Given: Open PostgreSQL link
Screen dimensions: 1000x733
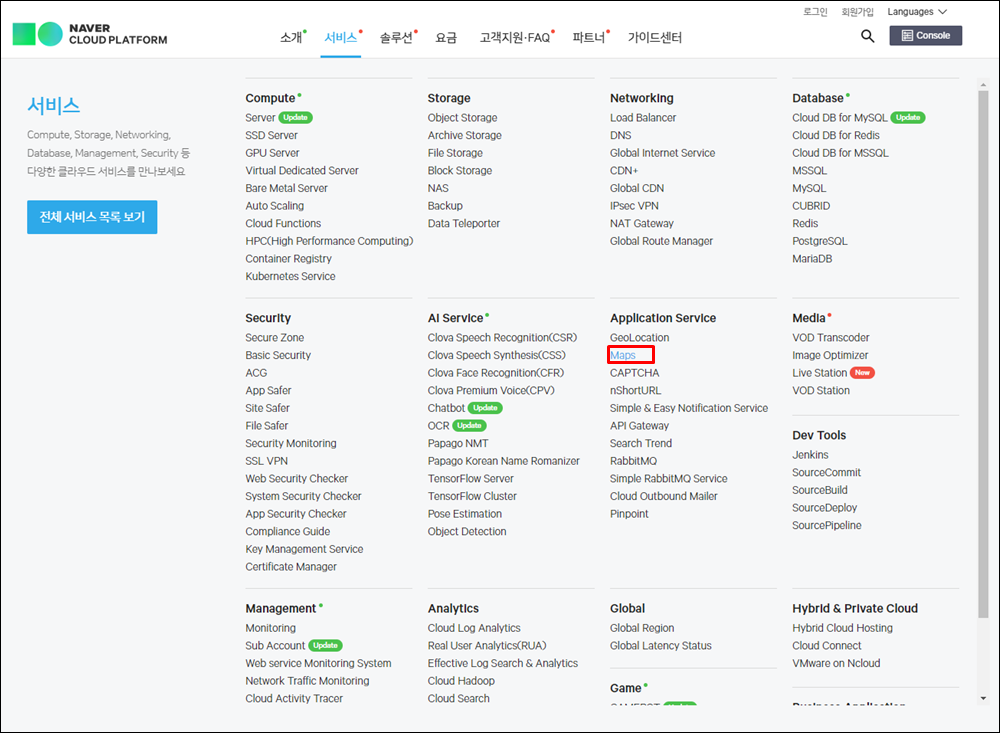Looking at the screenshot, I should (820, 241).
